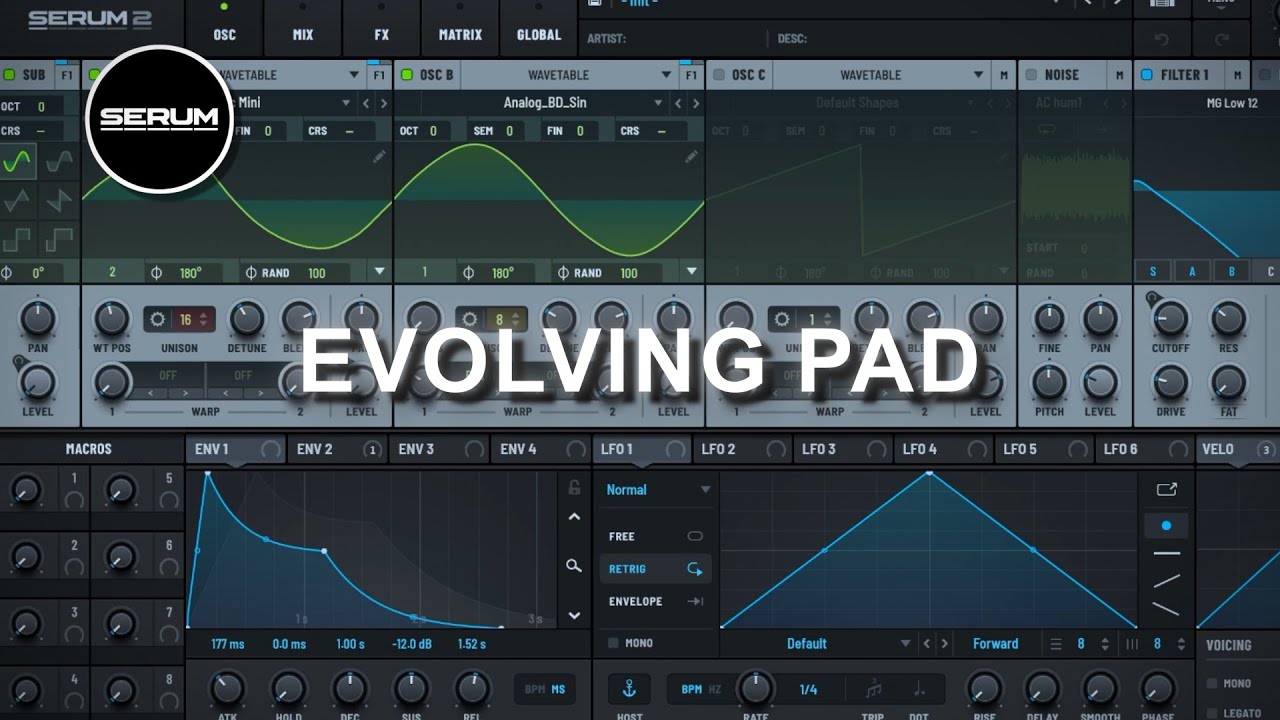Screen dimensions: 1280x720
Task: Enable the triplet note icon
Action: click(x=874, y=689)
